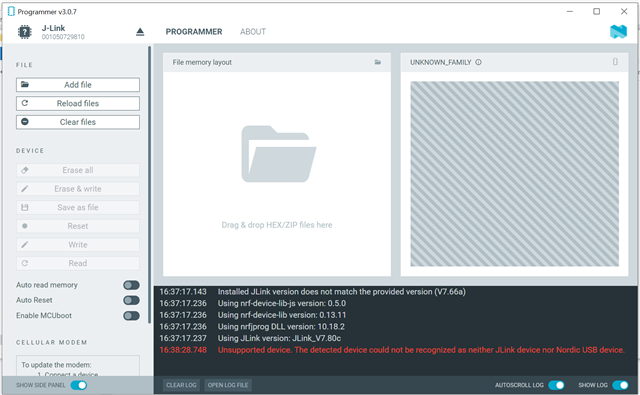
Task: Click the Reset device button
Action: point(78,226)
